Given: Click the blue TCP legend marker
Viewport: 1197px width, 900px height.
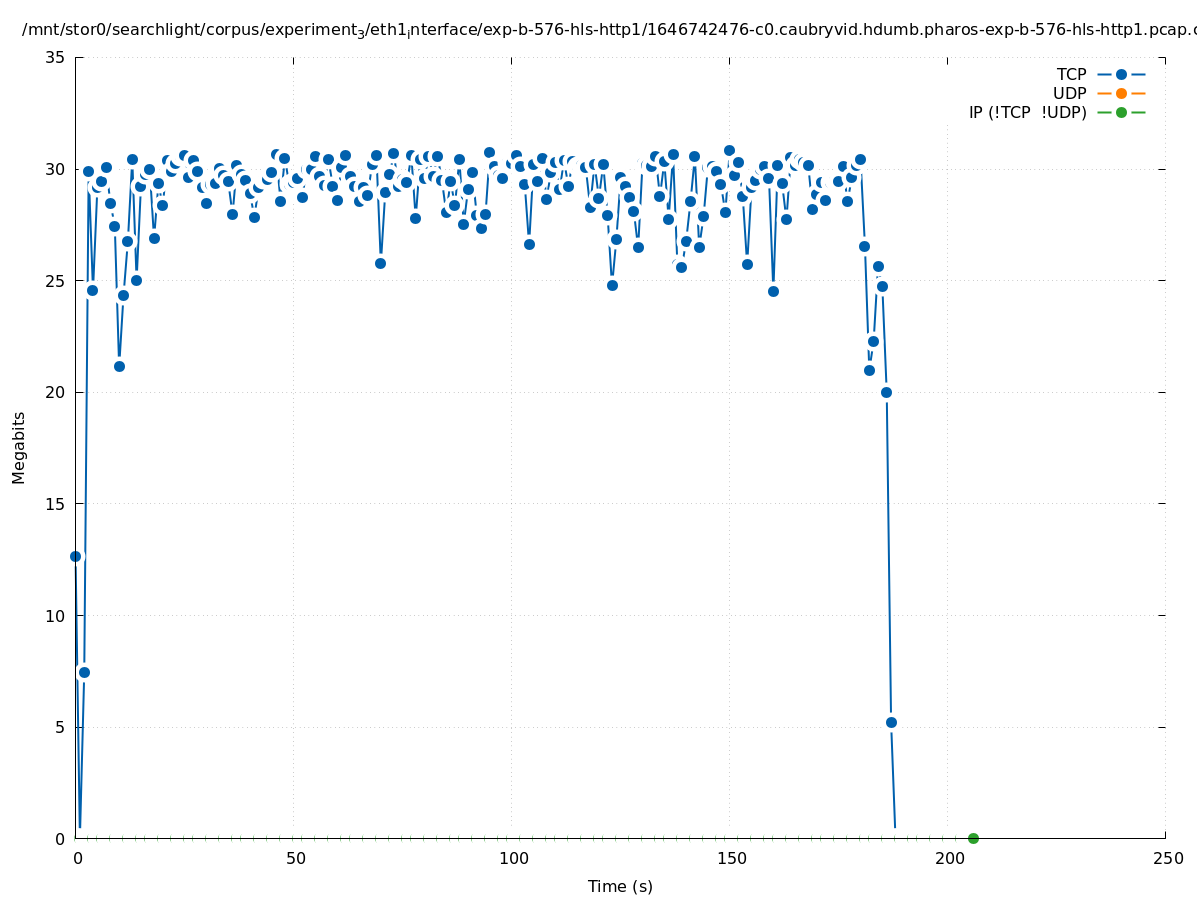Looking at the screenshot, I should (1121, 74).
